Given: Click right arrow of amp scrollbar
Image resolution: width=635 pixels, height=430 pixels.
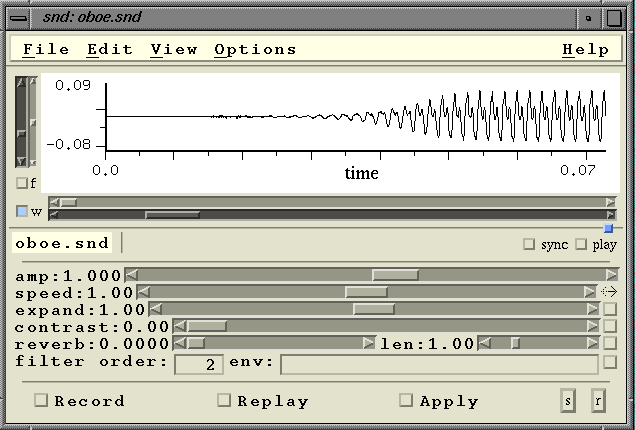Looking at the screenshot, I should pos(612,275).
